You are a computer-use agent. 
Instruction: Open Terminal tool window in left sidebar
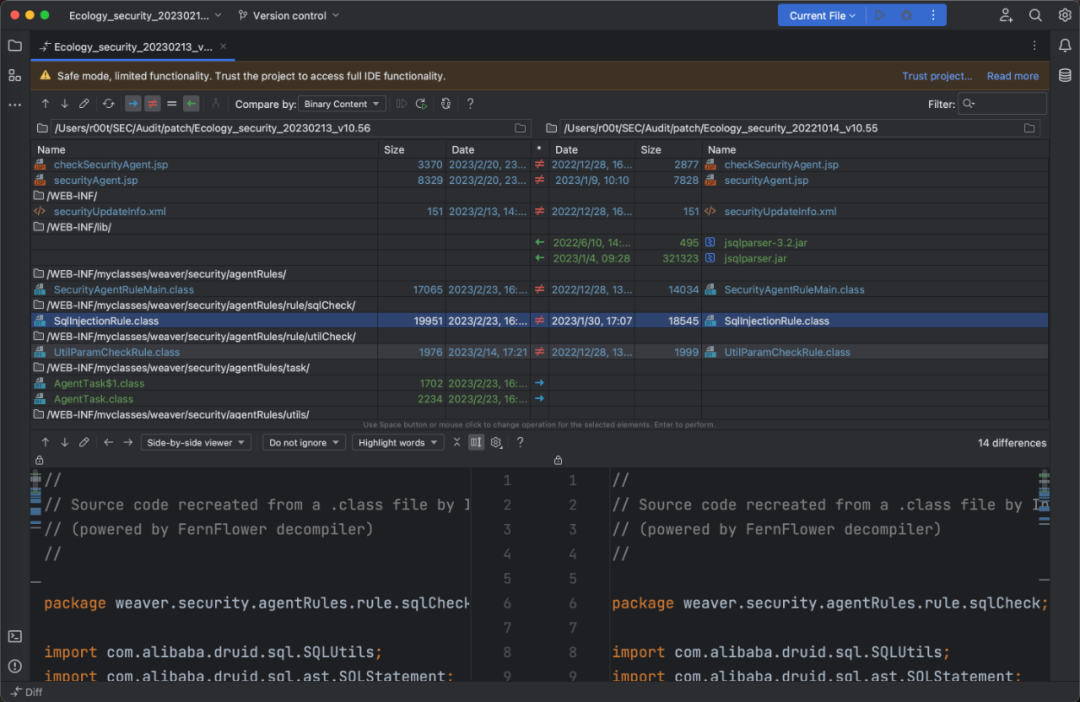click(15, 636)
